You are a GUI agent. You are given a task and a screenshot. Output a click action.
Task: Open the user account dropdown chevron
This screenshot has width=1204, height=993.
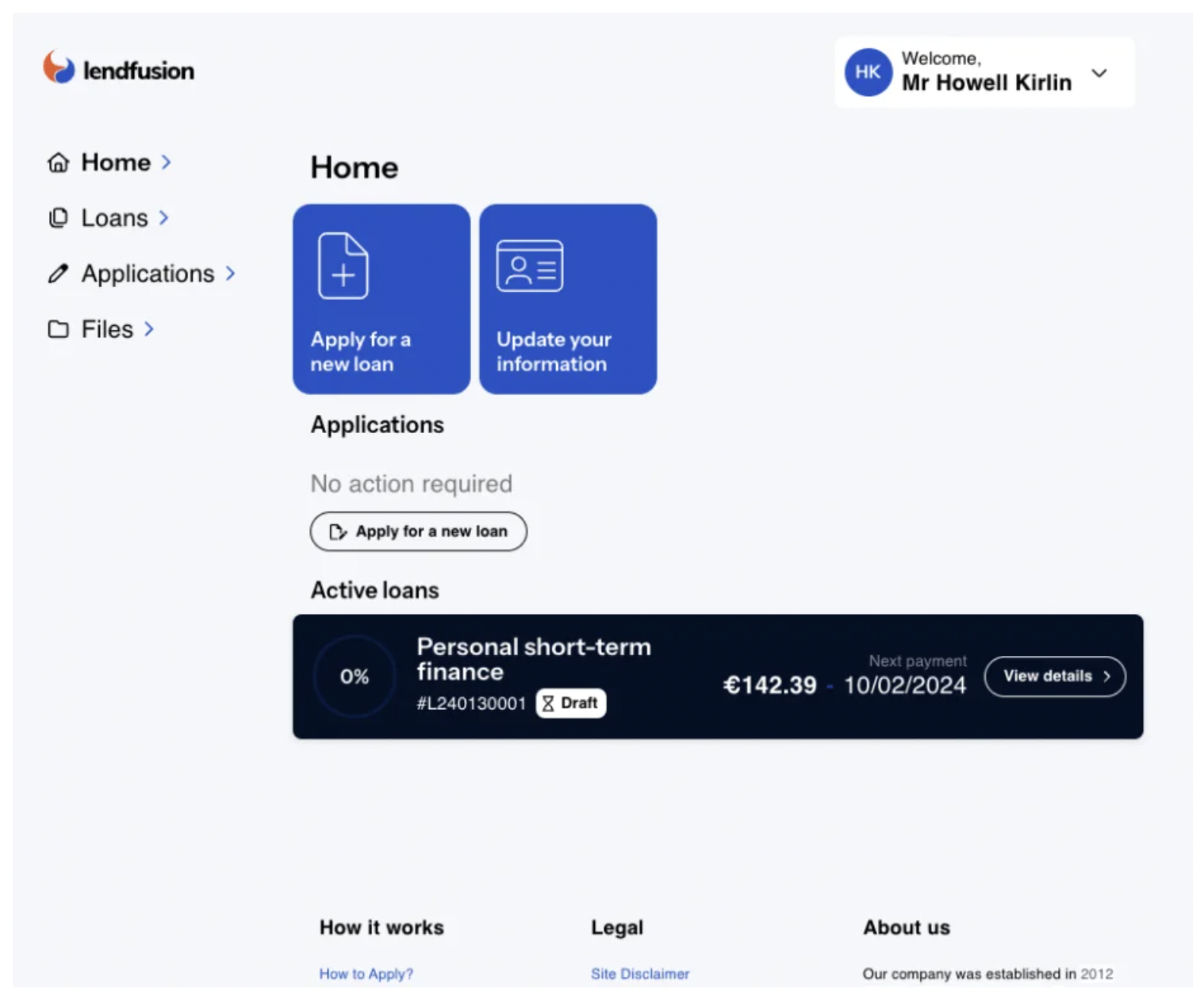pos(1099,73)
